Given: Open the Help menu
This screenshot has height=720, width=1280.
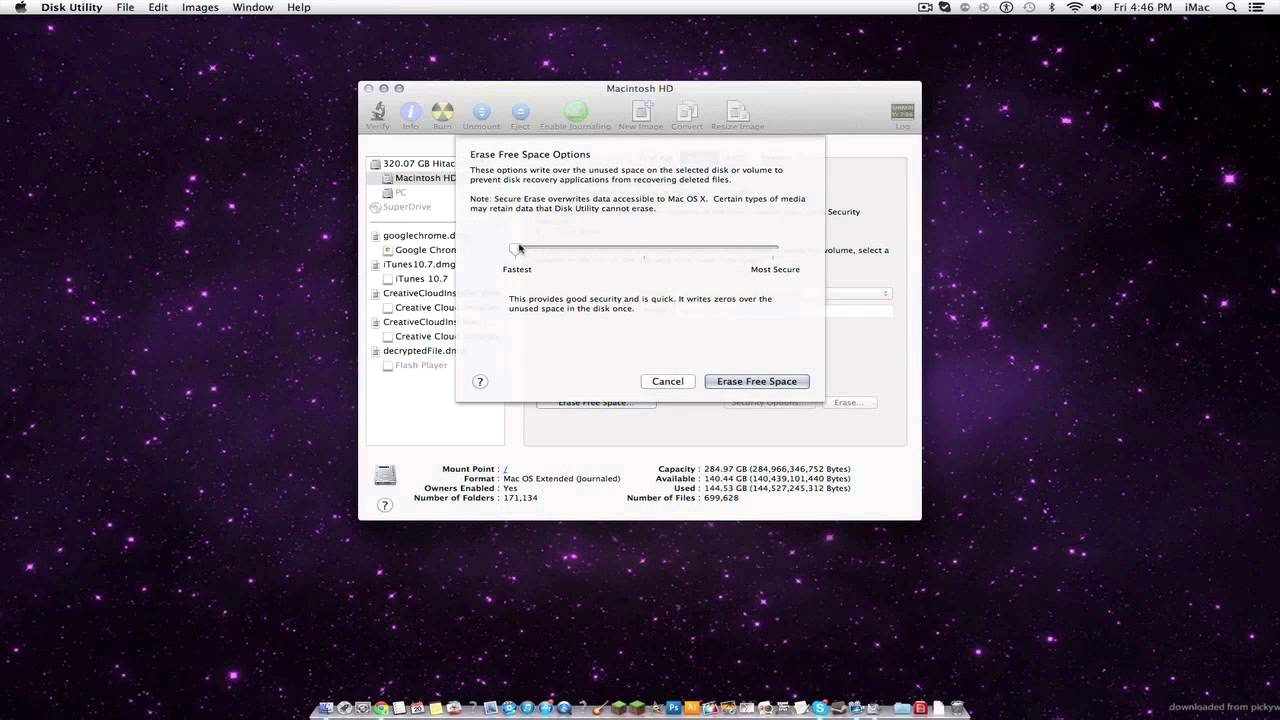Looking at the screenshot, I should (299, 7).
